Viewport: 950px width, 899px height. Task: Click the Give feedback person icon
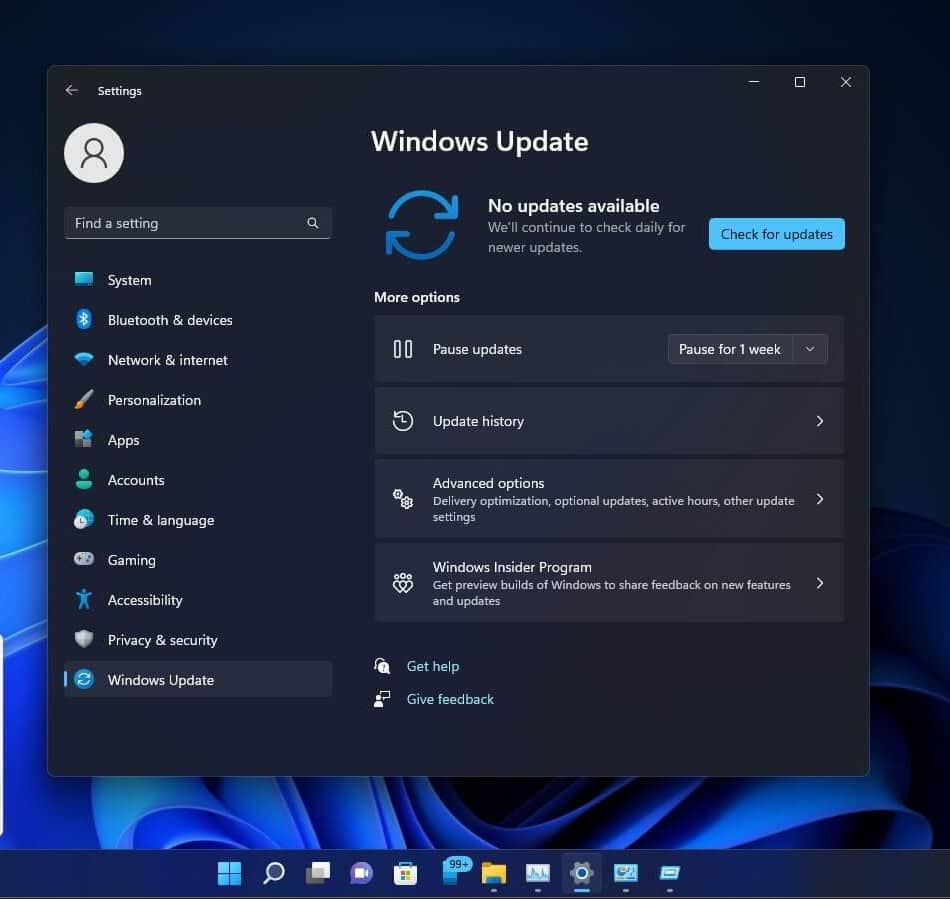[382, 698]
